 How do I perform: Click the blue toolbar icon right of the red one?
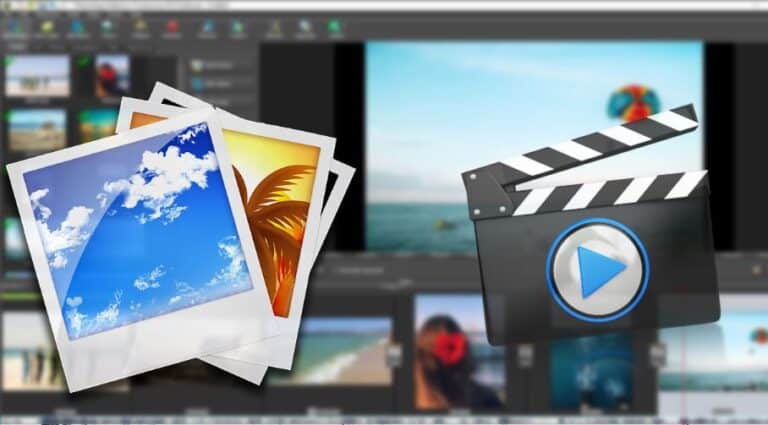(207, 27)
